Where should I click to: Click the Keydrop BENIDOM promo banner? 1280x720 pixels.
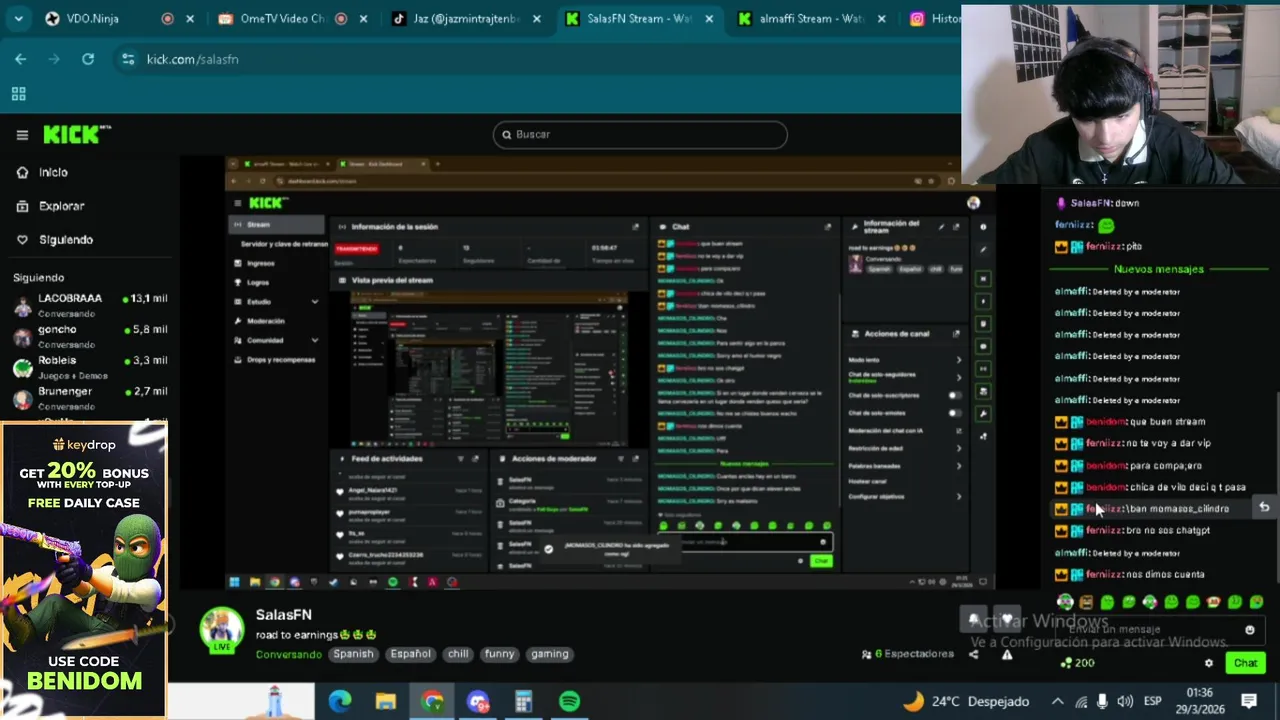[x=84, y=569]
